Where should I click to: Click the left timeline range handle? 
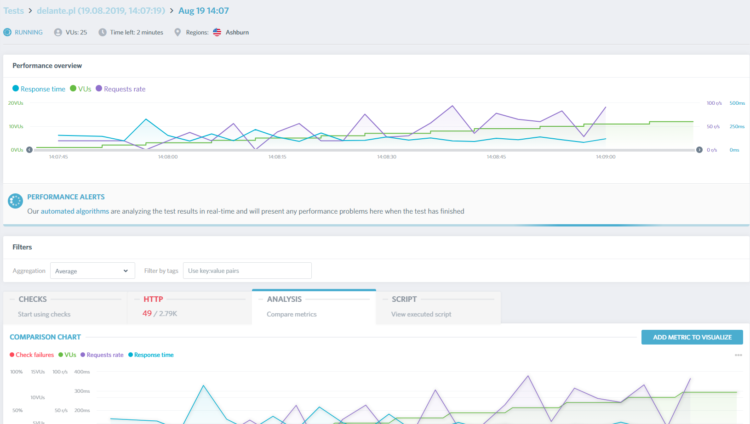tap(29, 150)
